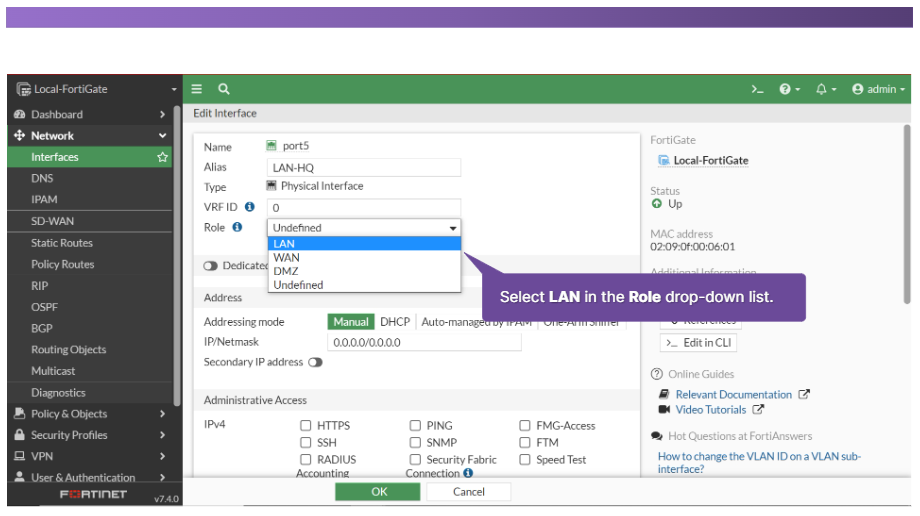The image size is (920, 516).
Task: Click the Alias input field
Action: [364, 167]
